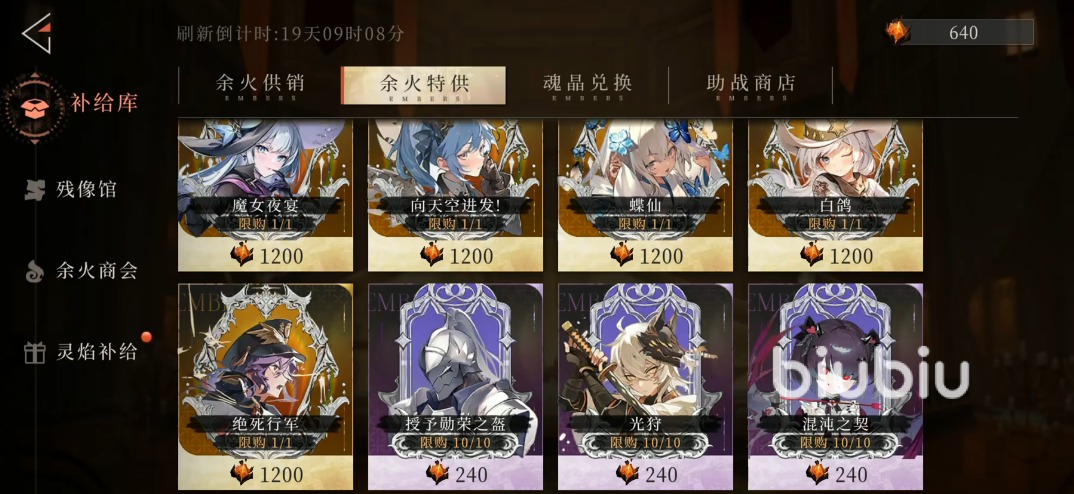
Task: Select the 绝死行军 character card
Action: click(x=266, y=386)
